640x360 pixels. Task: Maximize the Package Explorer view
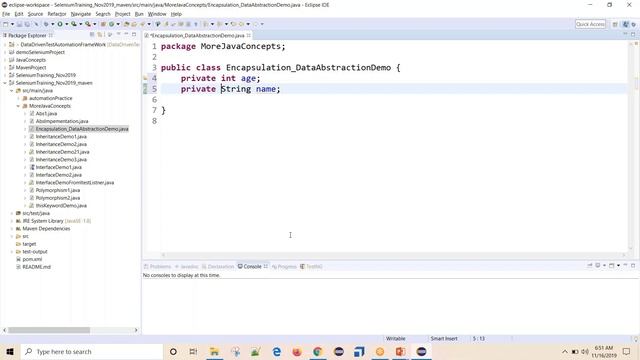(x=134, y=34)
